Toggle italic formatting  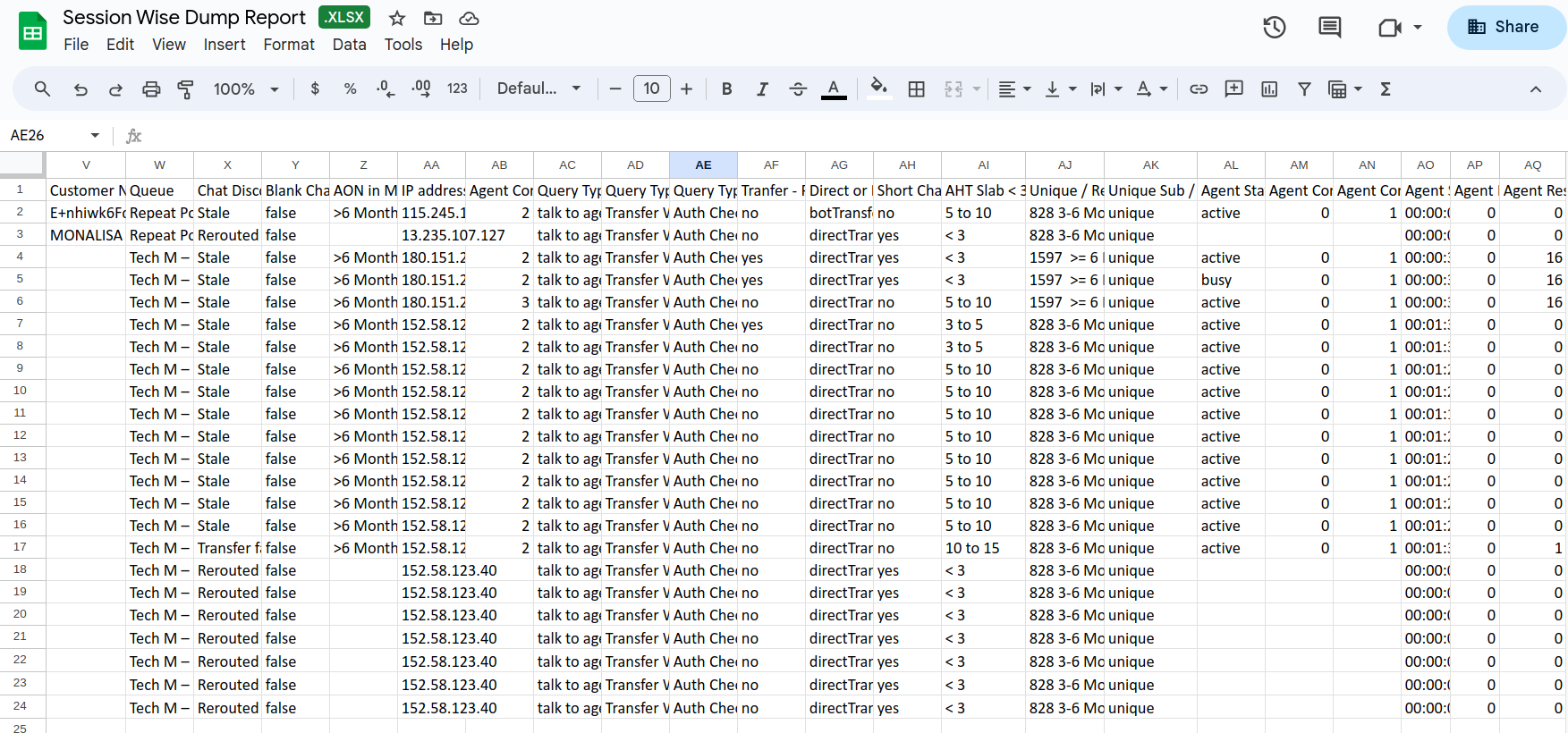pos(762,89)
